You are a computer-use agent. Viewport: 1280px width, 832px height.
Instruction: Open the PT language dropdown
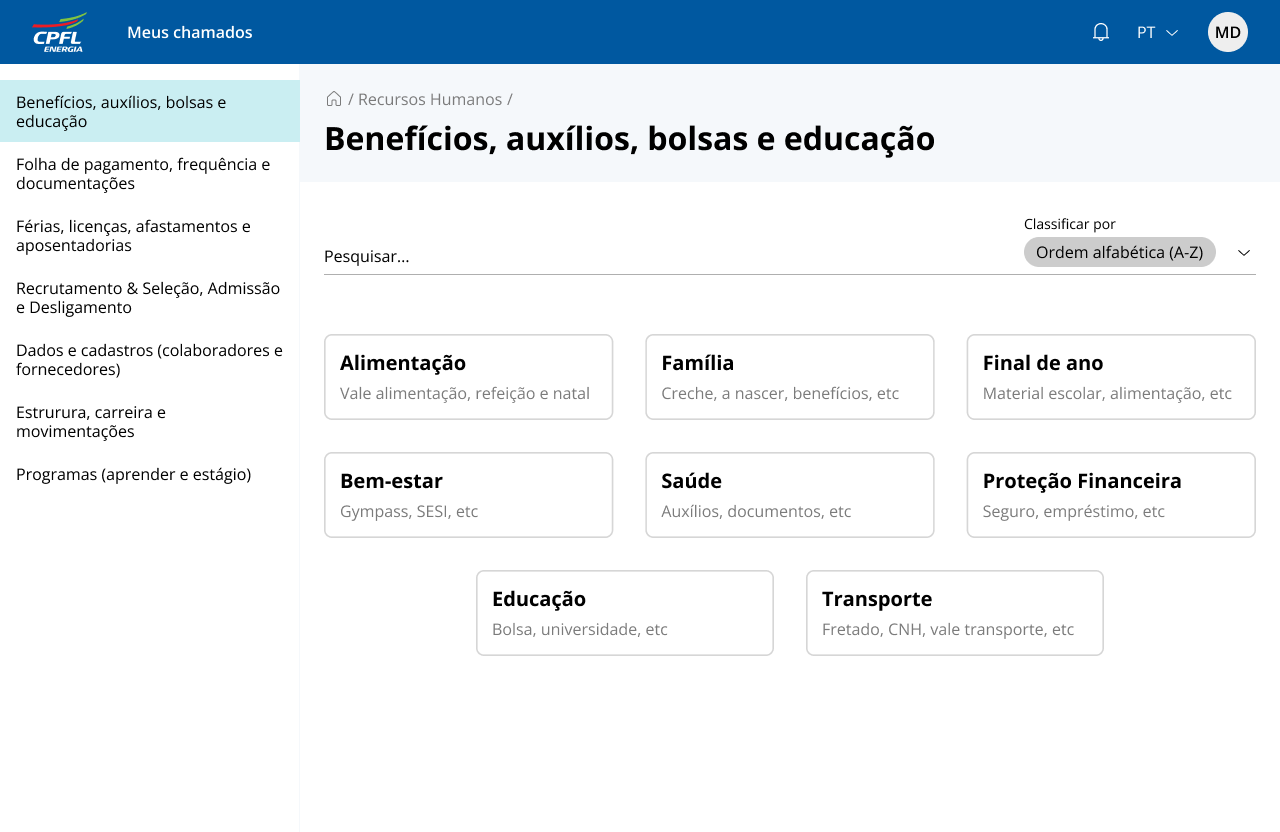[1157, 32]
